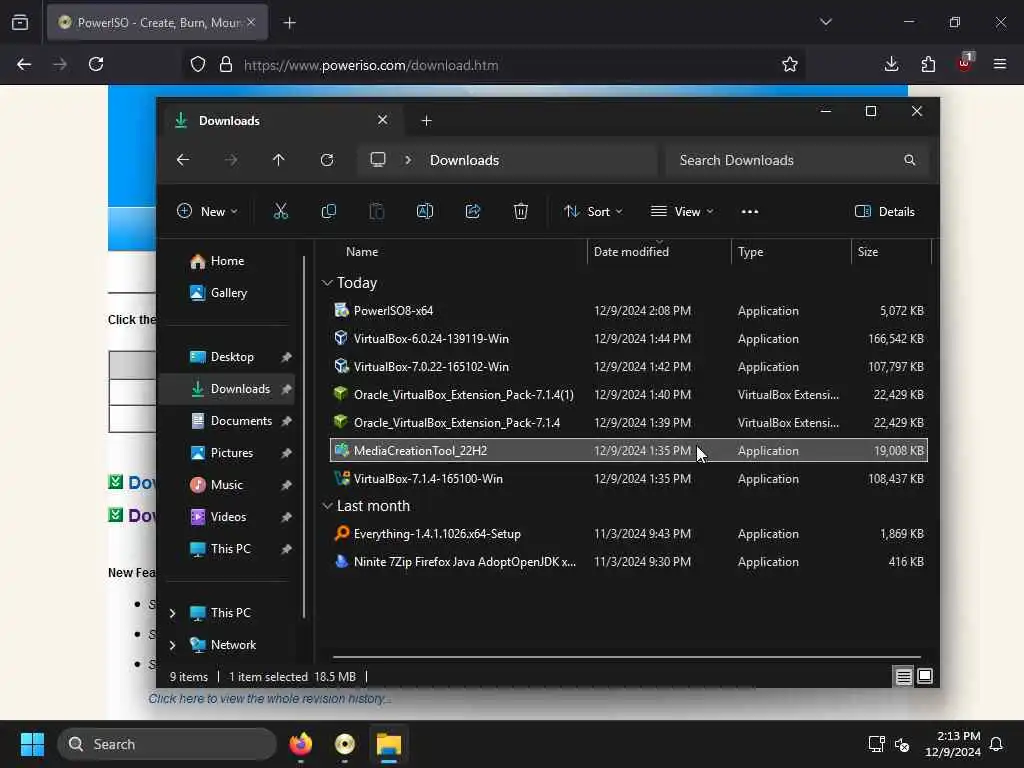Toggle the pin icon next to Music
The height and width of the screenshot is (768, 1024).
286,485
